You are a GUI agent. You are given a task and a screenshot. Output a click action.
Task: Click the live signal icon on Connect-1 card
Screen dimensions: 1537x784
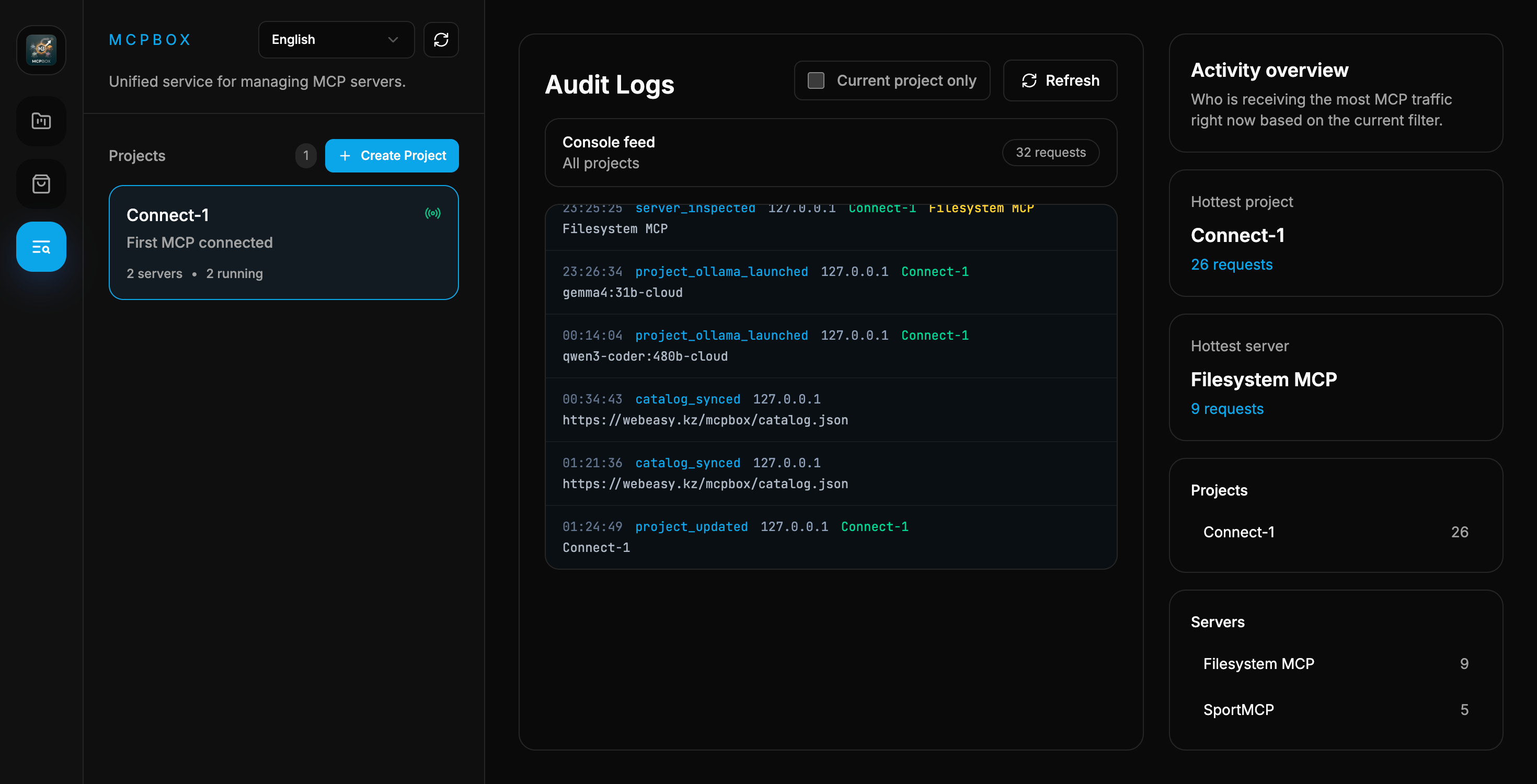click(432, 213)
